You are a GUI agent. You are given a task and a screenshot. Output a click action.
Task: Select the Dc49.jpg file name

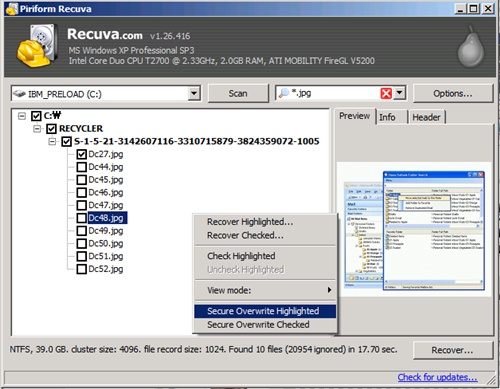tap(106, 231)
